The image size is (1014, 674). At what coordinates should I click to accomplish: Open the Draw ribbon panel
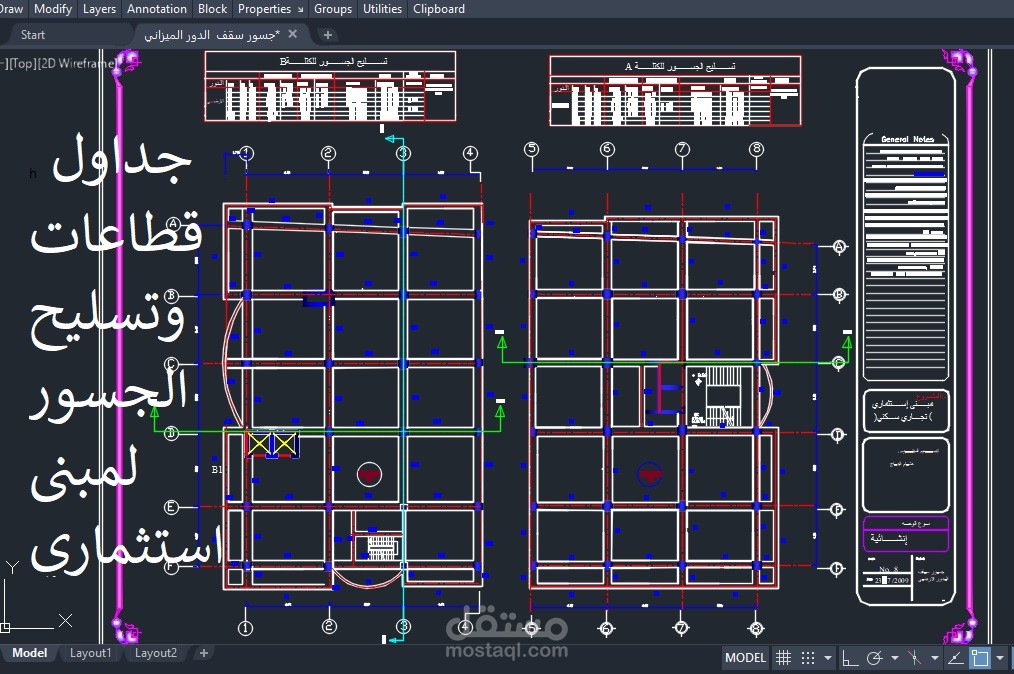pos(12,9)
